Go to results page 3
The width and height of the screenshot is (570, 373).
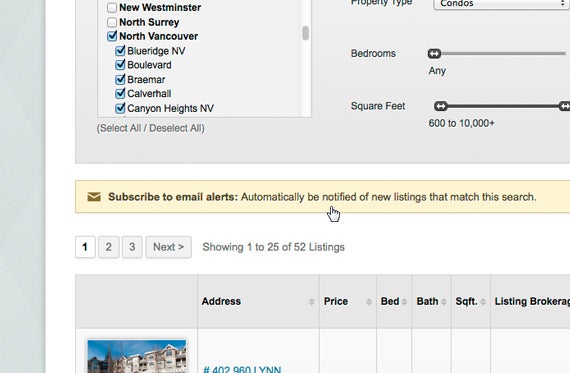click(x=132, y=247)
